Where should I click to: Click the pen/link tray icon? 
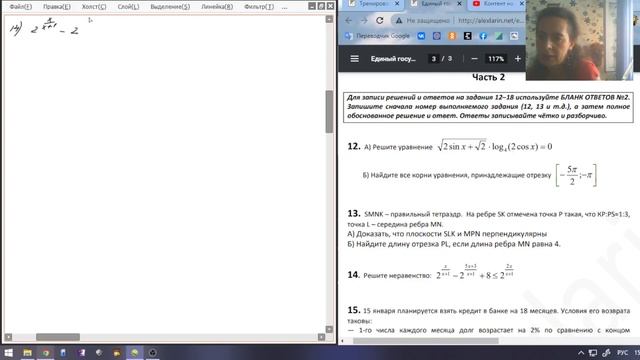coord(607,353)
